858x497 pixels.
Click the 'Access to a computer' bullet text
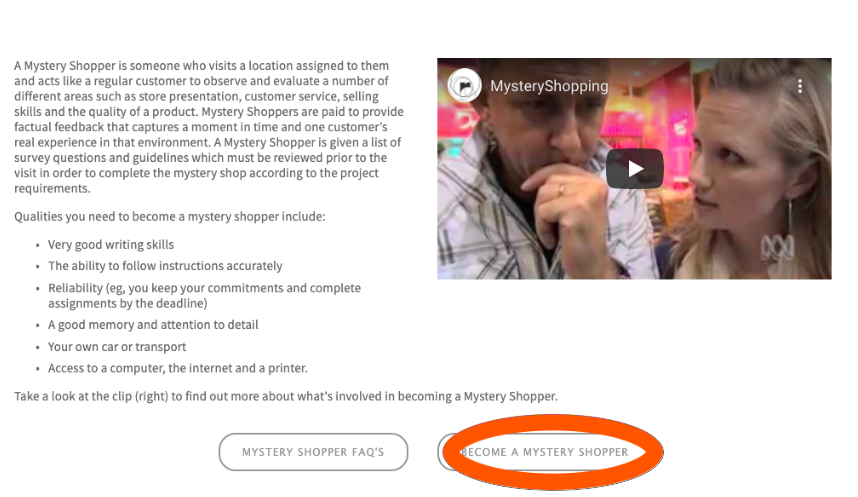pyautogui.click(x=178, y=368)
